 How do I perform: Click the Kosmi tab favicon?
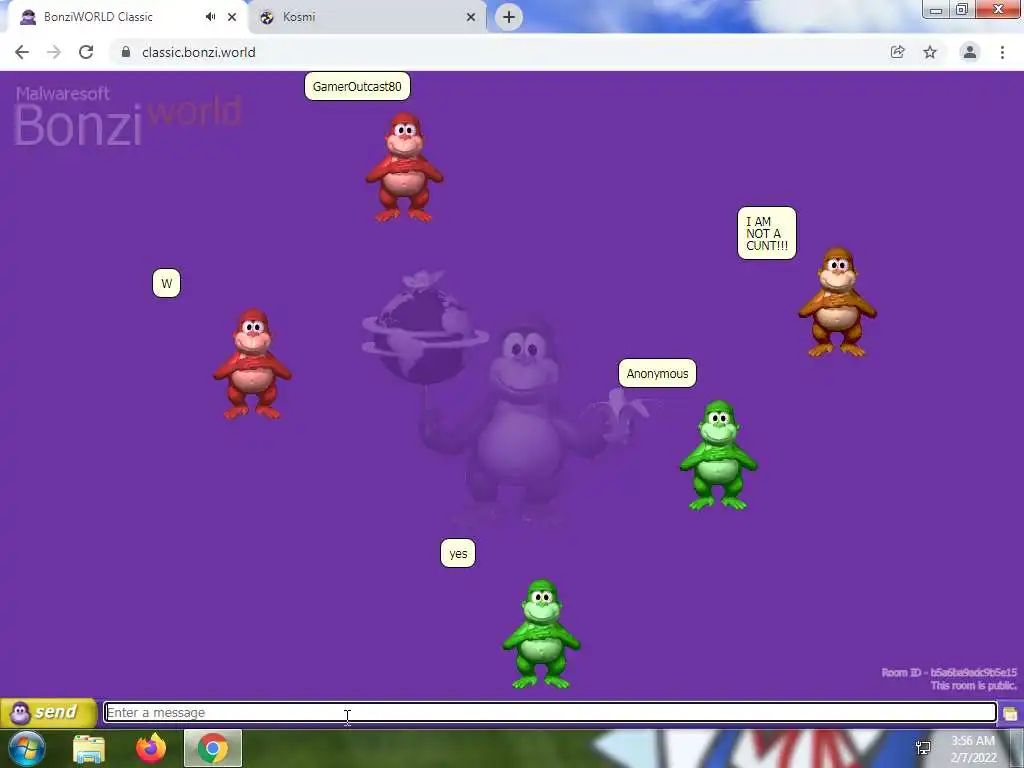266,17
